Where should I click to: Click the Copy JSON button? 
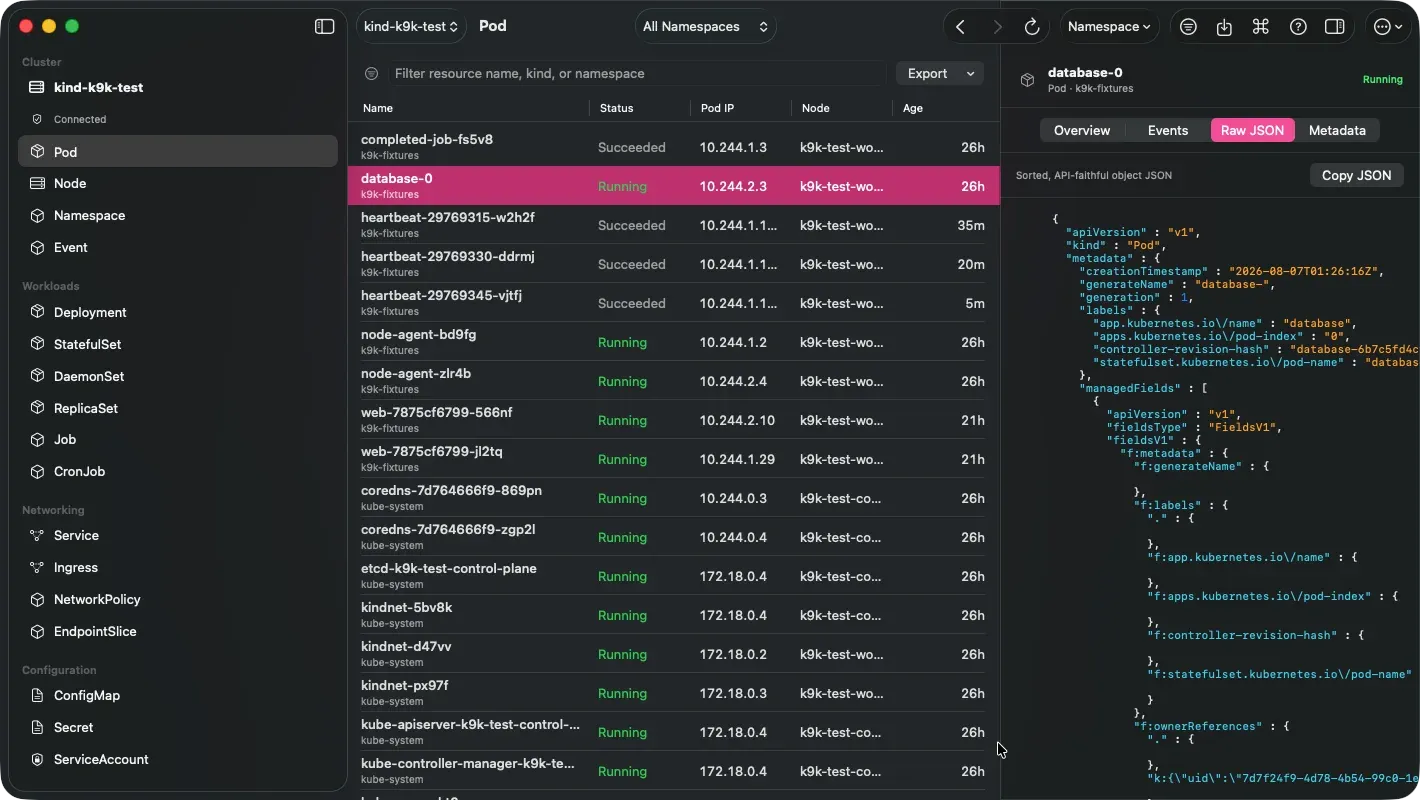point(1357,175)
